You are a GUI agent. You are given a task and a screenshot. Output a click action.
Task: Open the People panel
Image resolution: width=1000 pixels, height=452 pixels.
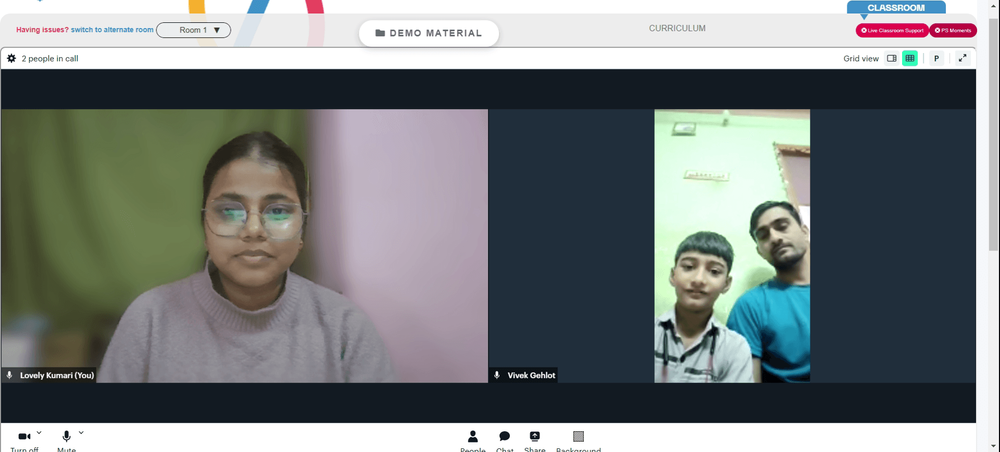coord(473,441)
